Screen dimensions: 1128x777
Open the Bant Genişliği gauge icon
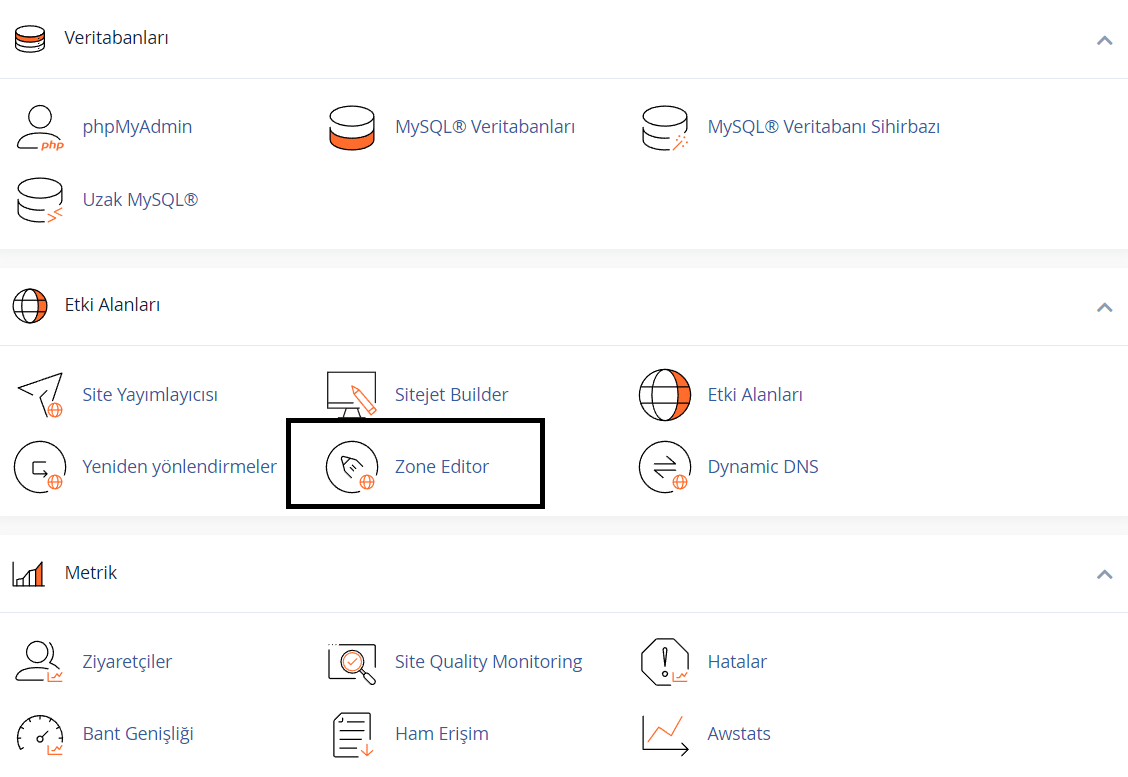[x=40, y=735]
